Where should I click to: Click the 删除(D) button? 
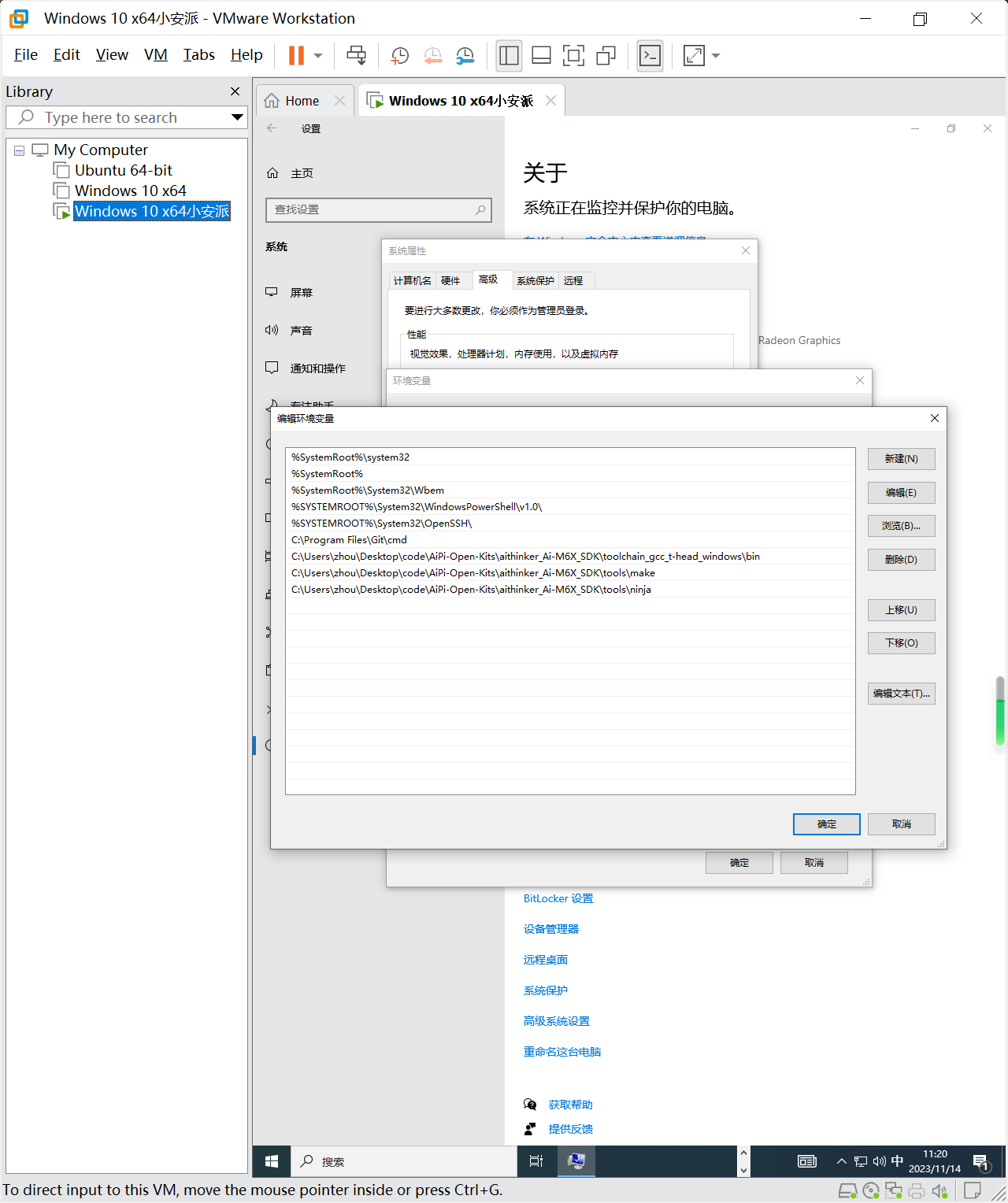click(902, 560)
